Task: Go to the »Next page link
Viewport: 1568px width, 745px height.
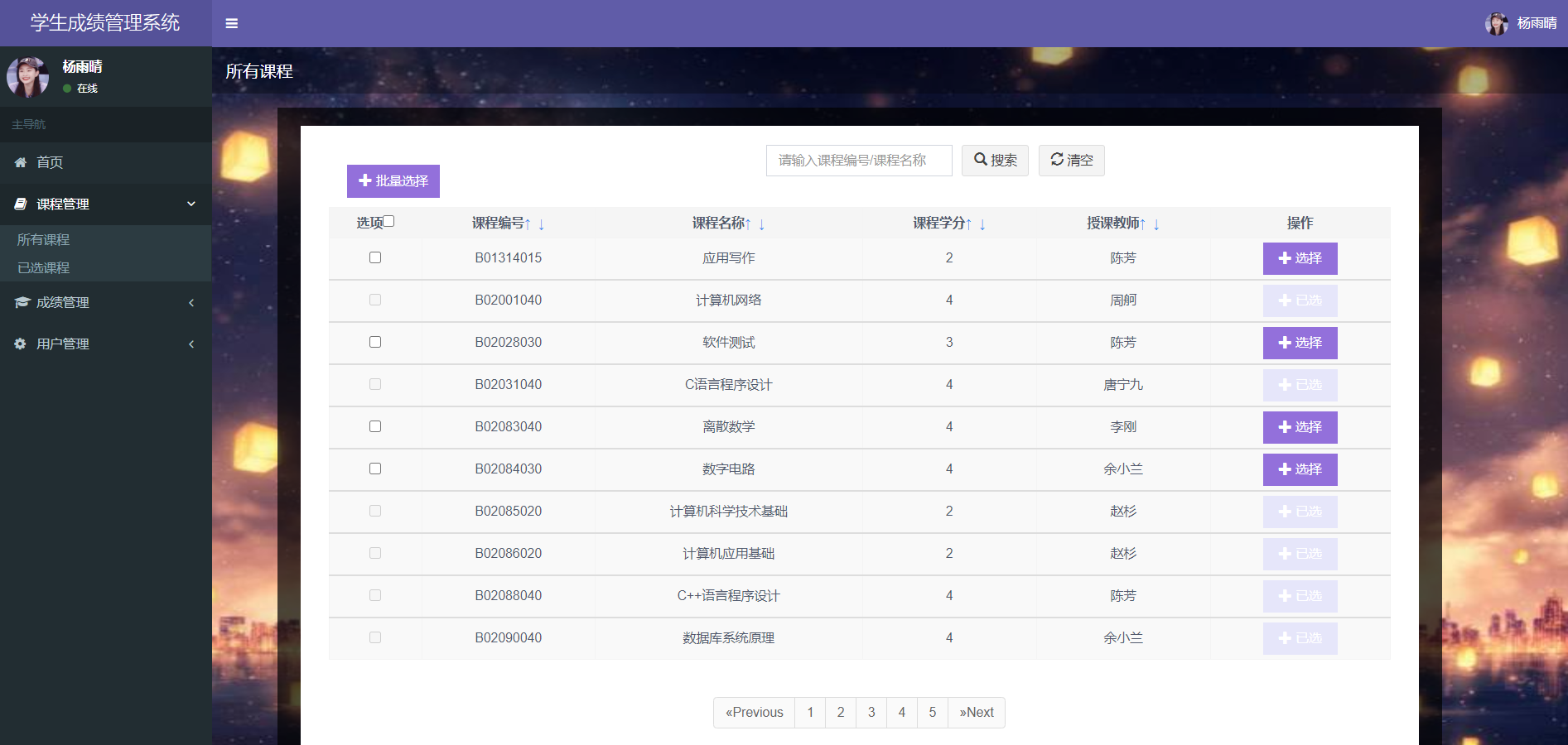Action: click(x=977, y=713)
